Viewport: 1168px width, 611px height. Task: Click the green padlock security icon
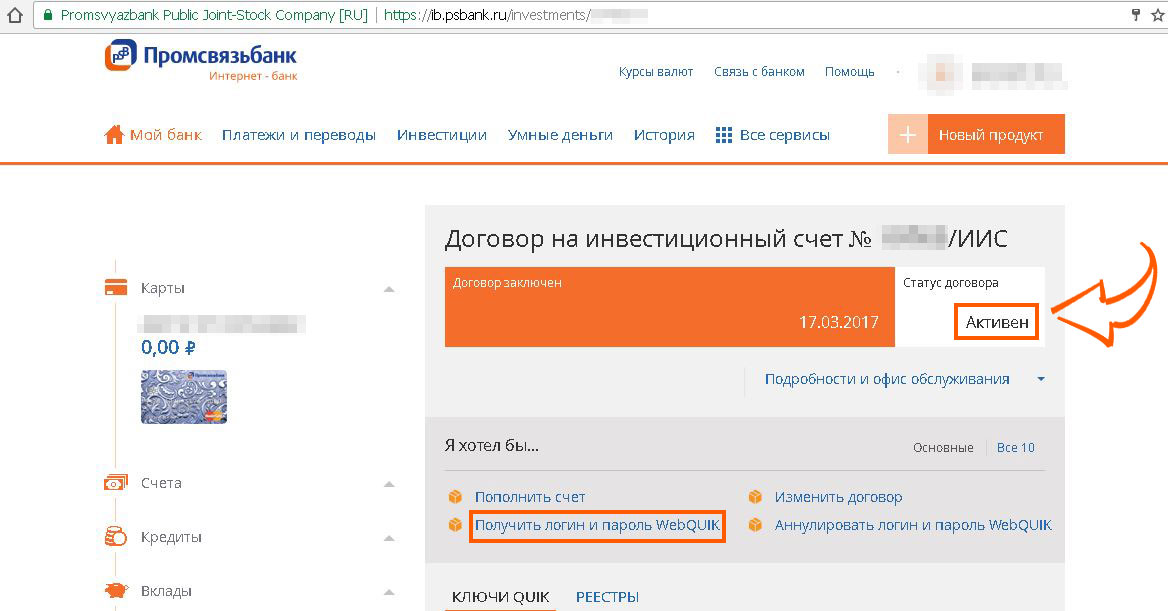point(48,16)
